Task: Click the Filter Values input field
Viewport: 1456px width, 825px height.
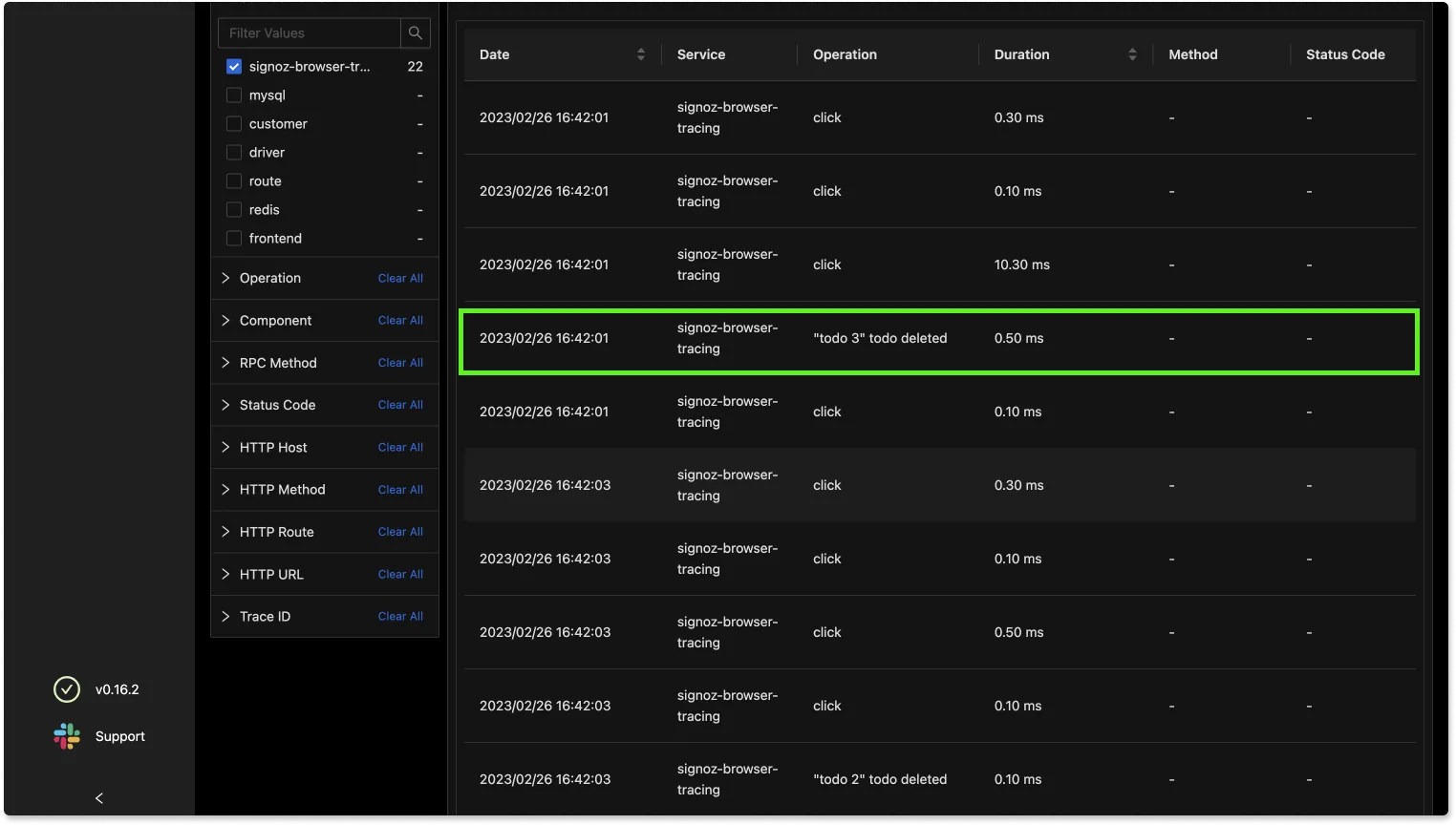Action: pyautogui.click(x=310, y=32)
